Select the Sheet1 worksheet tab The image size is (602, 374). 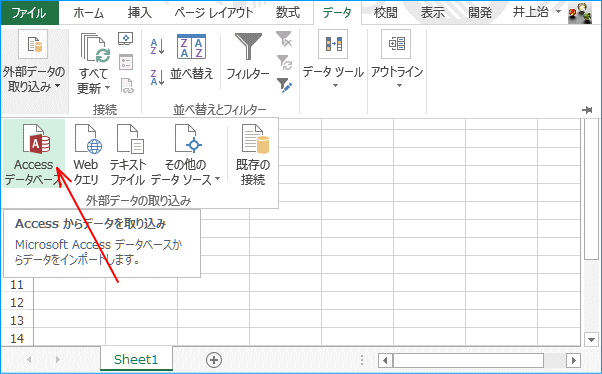point(136,359)
